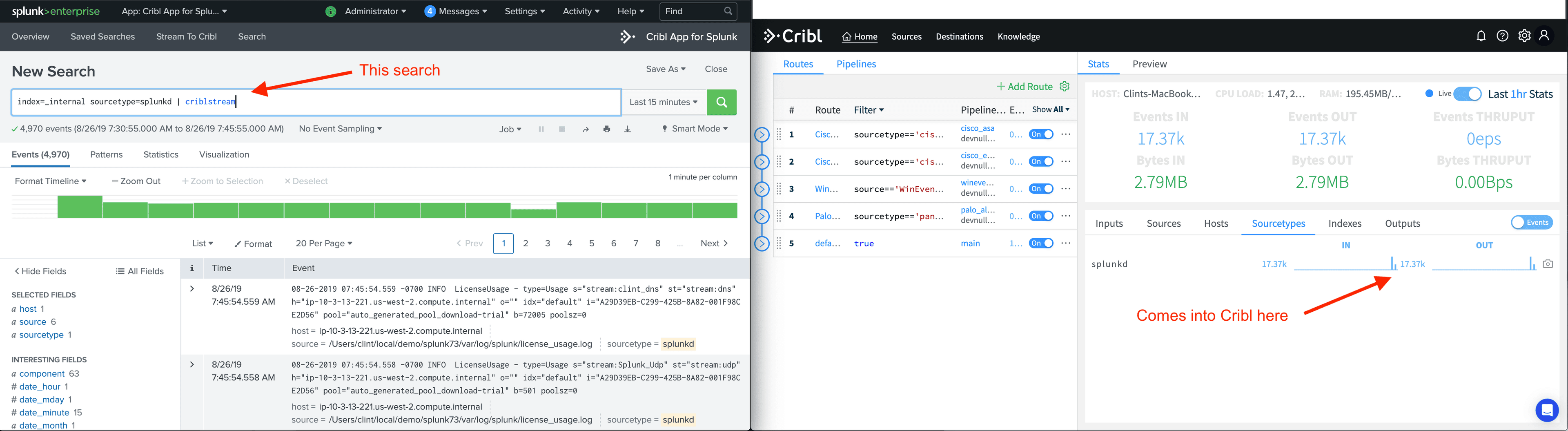This screenshot has height=431, width=1568.
Task: Click the routes gear icon beside Add Route
Action: (1065, 87)
